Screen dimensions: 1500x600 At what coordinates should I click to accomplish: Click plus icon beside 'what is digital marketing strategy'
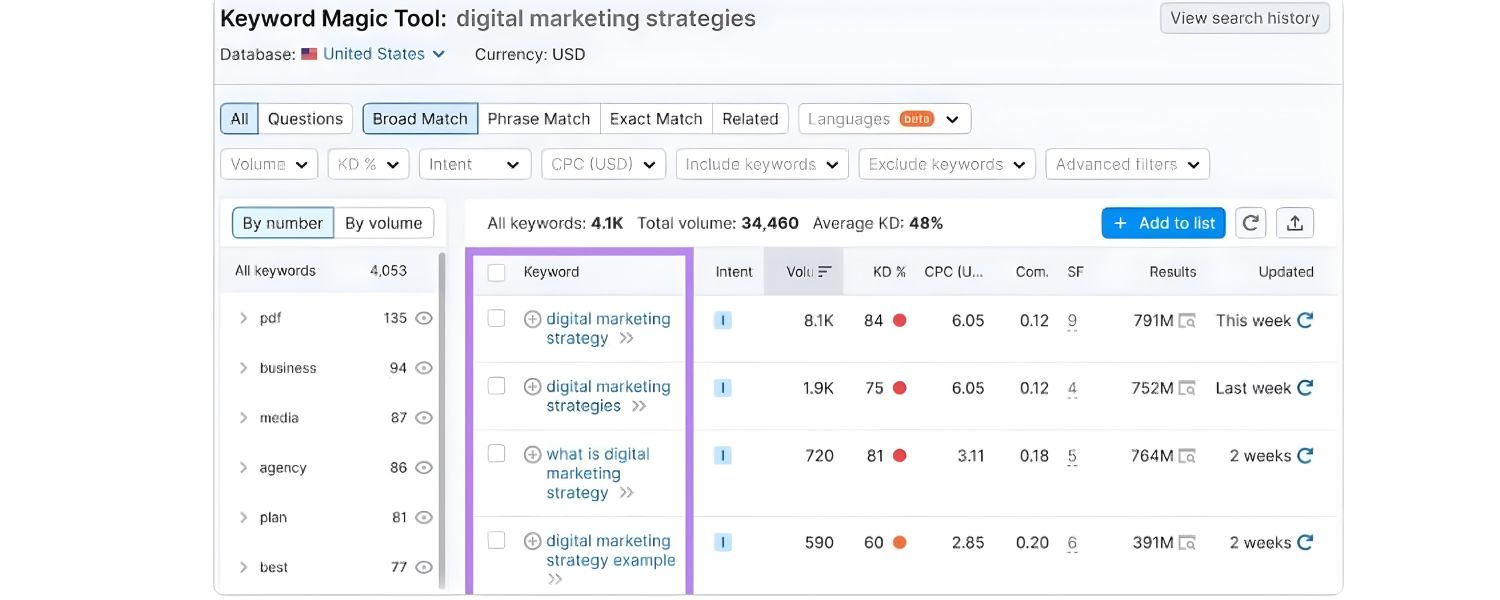pyautogui.click(x=531, y=453)
